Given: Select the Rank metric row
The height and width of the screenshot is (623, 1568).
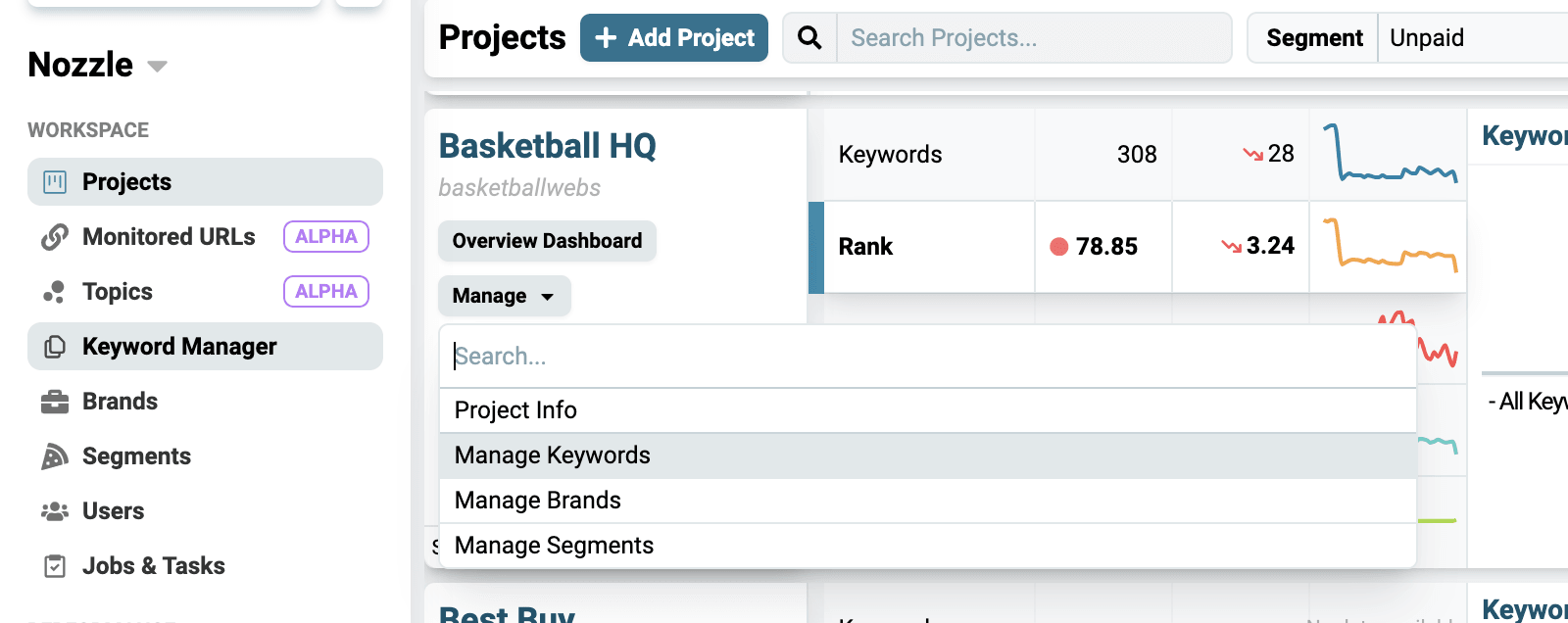Looking at the screenshot, I should (1137, 247).
